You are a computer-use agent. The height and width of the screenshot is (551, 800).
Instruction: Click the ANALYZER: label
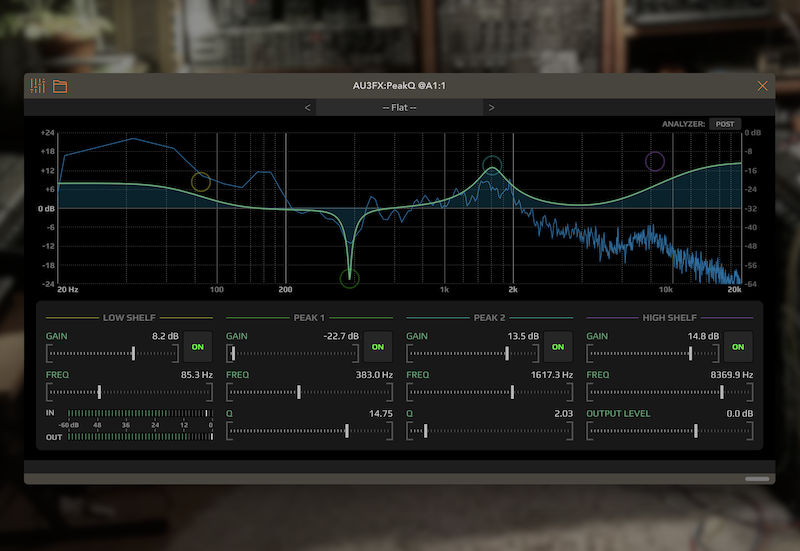pyautogui.click(x=683, y=124)
